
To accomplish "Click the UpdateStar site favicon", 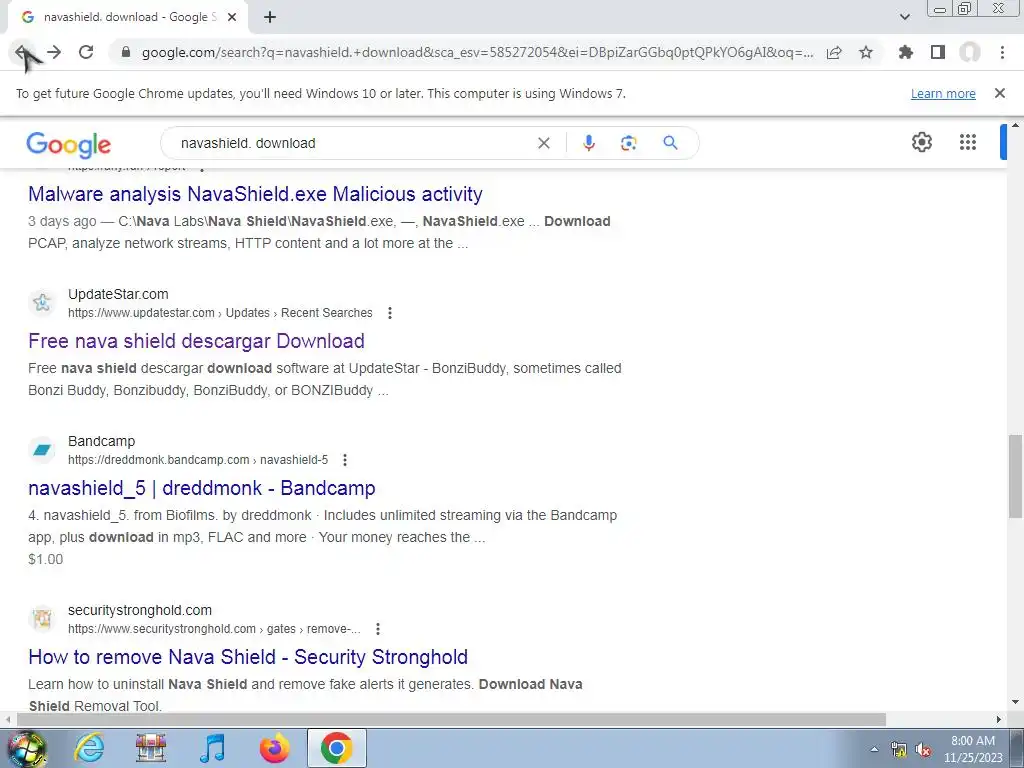I will tap(42, 302).
